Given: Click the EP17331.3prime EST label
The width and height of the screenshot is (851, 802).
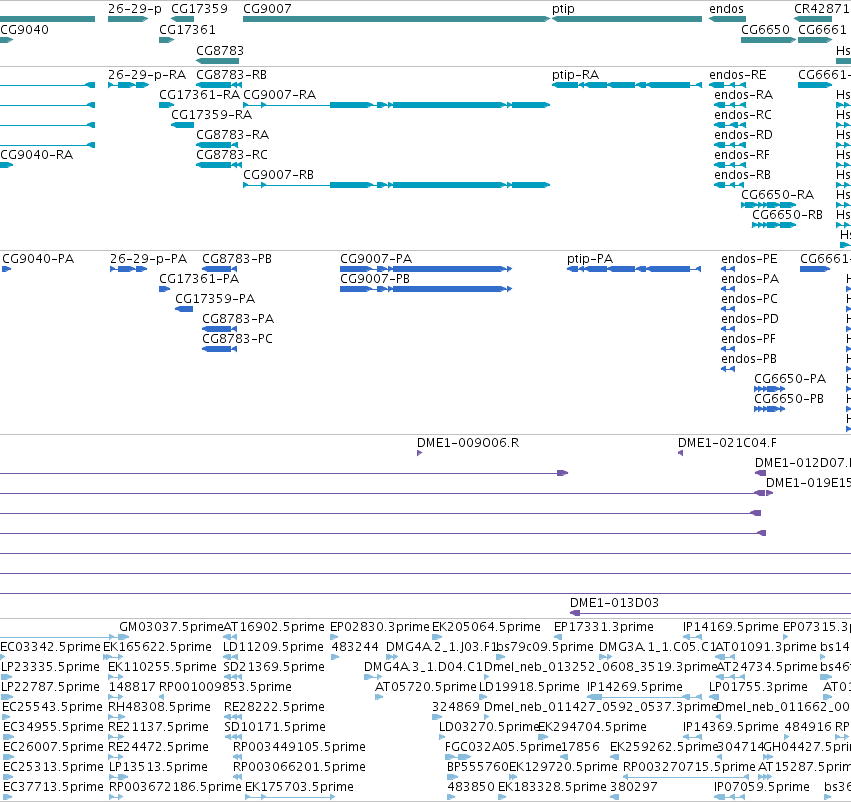Looking at the screenshot, I should [604, 627].
